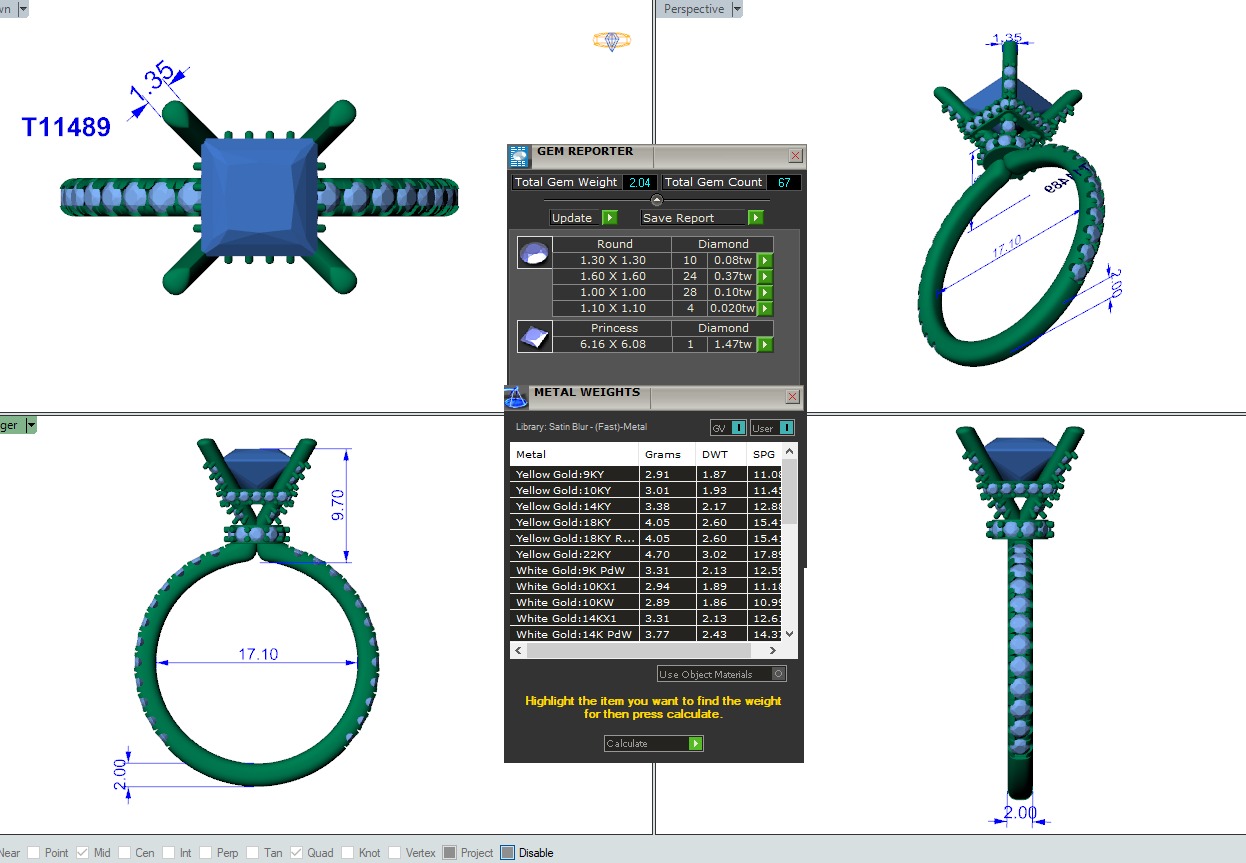
Task: Select the Princess gem shape icon
Action: [x=533, y=337]
